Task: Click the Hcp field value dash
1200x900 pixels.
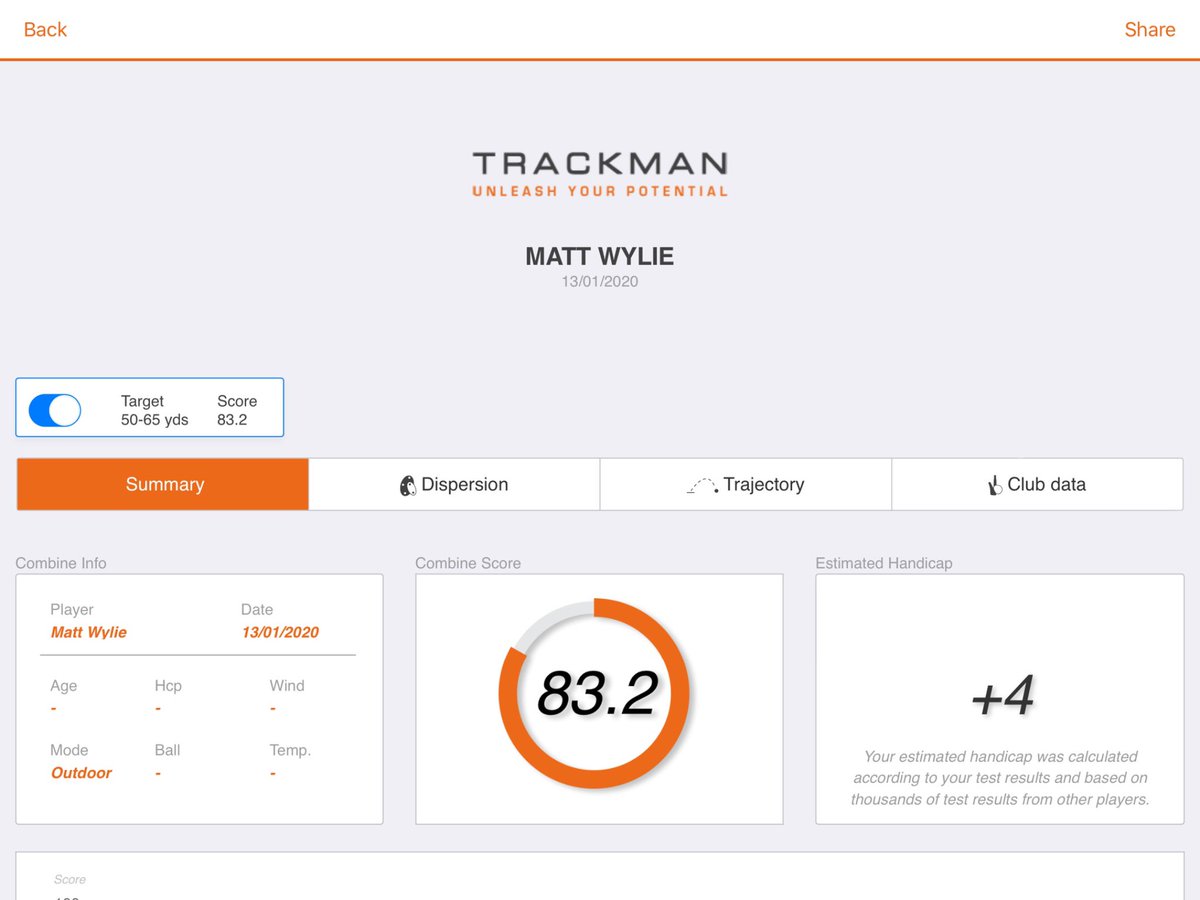Action: coord(158,709)
